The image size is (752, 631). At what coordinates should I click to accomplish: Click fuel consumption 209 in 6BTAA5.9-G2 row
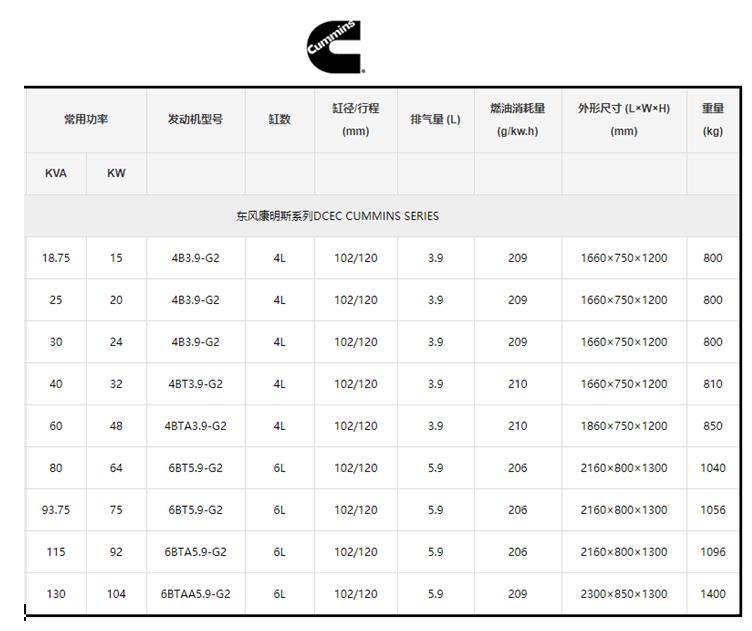point(517,594)
